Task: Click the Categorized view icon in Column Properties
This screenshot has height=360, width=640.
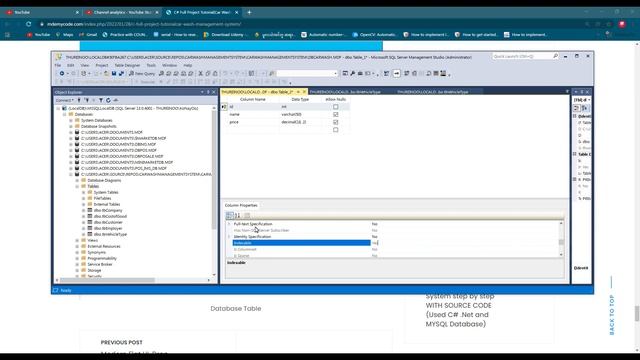Action: [x=229, y=215]
